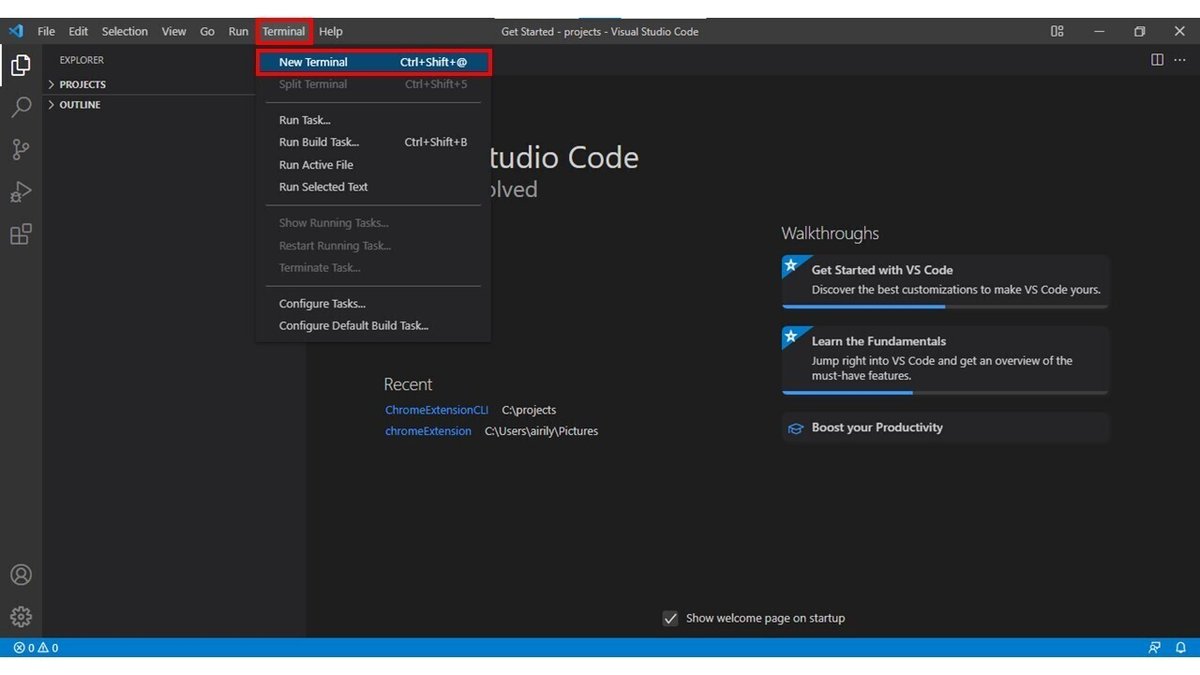Close the open Terminal menu
The height and width of the screenshot is (675, 1200).
tap(284, 31)
